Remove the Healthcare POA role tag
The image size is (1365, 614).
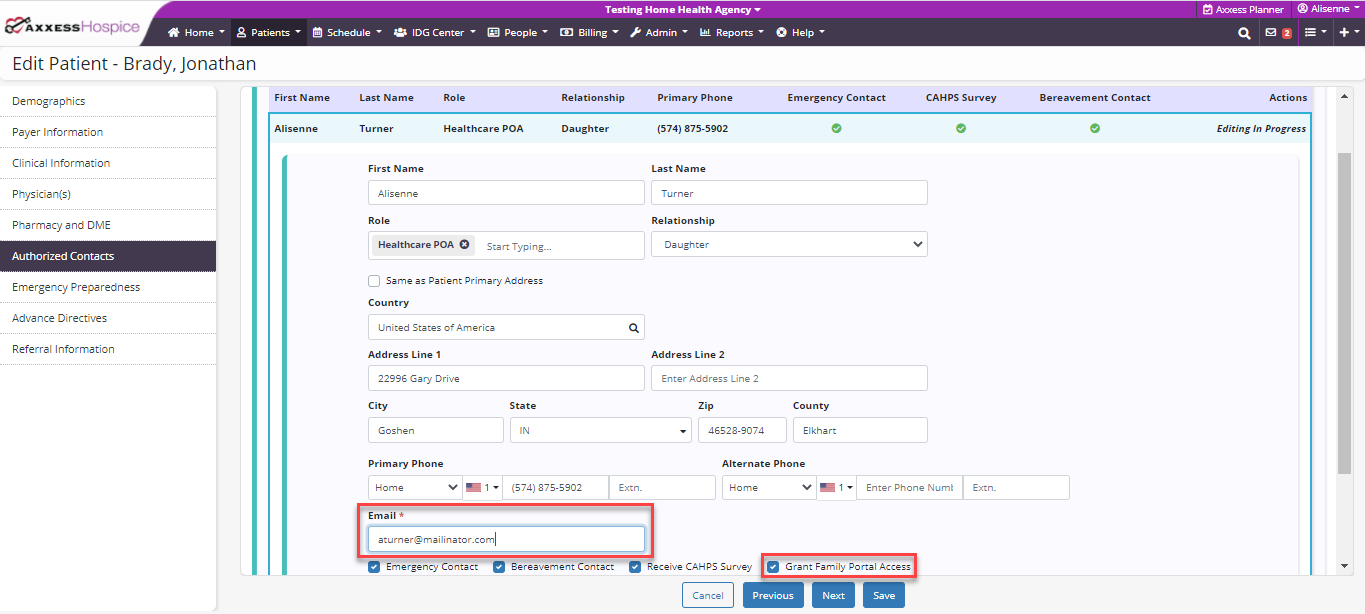pyautogui.click(x=464, y=245)
